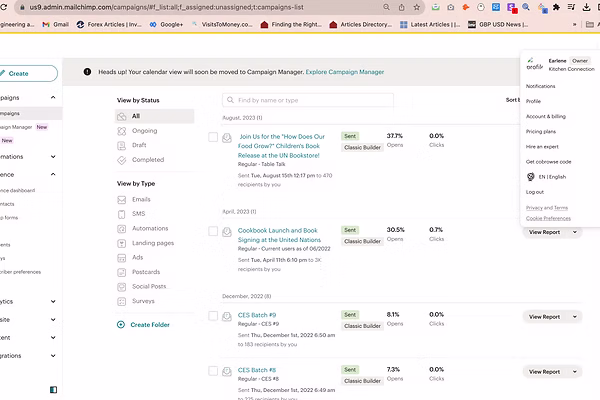This screenshot has width=600, height=400.
Task: Filter by Emails type icon
Action: (x=122, y=200)
